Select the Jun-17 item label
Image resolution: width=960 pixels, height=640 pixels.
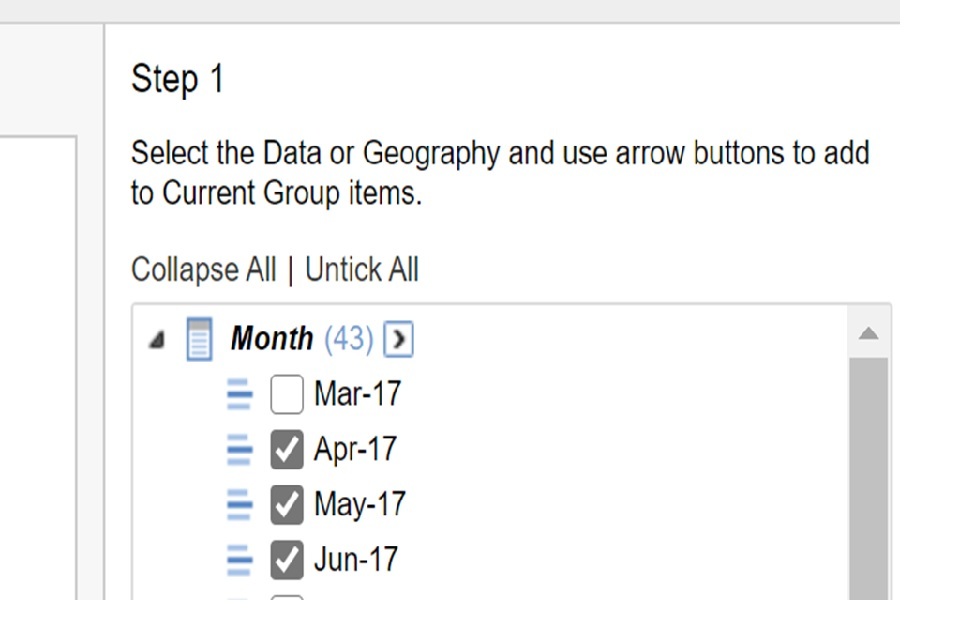tap(355, 559)
